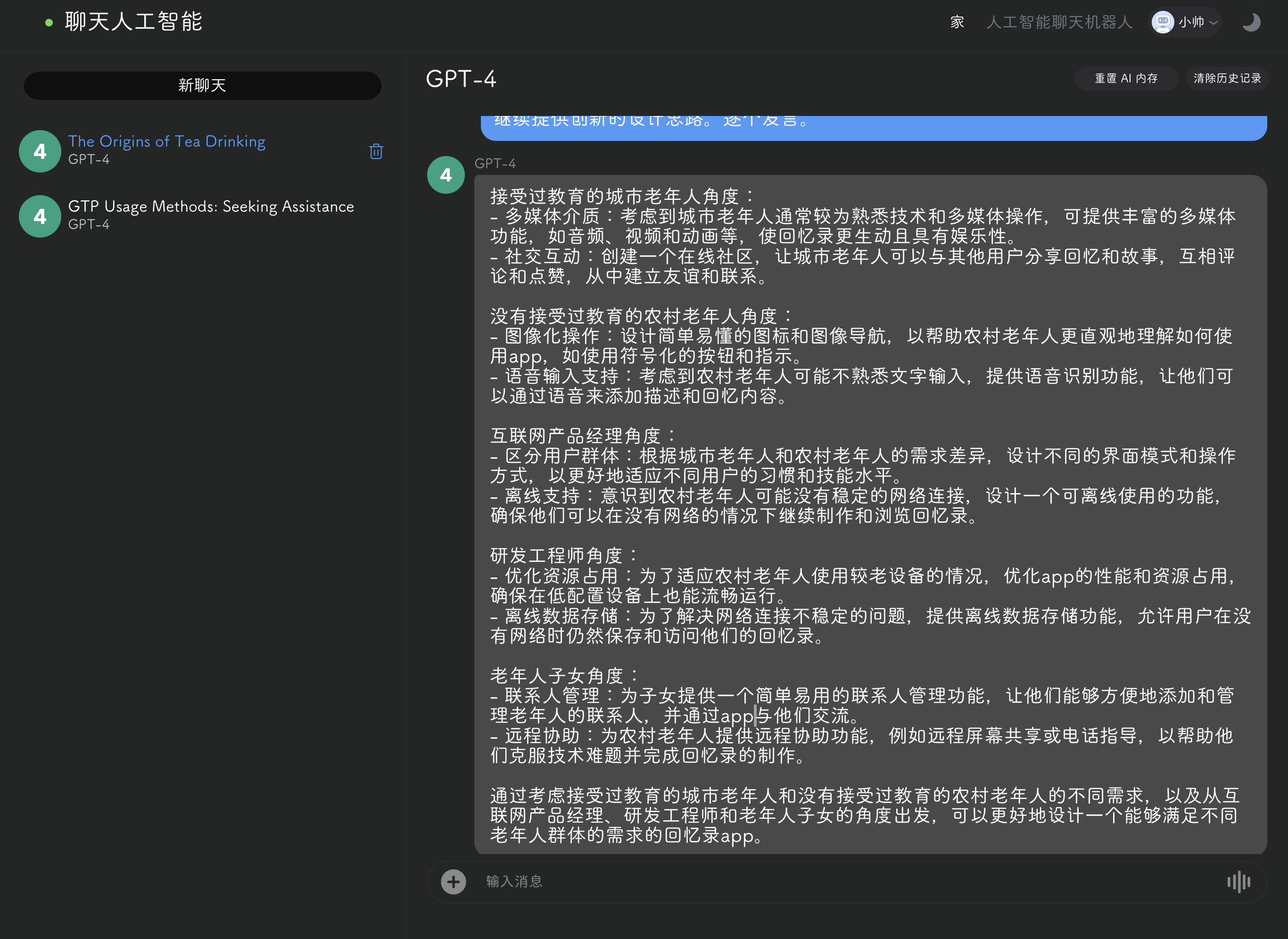The image size is (1288, 939).
Task: Click the green 4 avatar of Tea Drinking chat
Action: [x=40, y=151]
